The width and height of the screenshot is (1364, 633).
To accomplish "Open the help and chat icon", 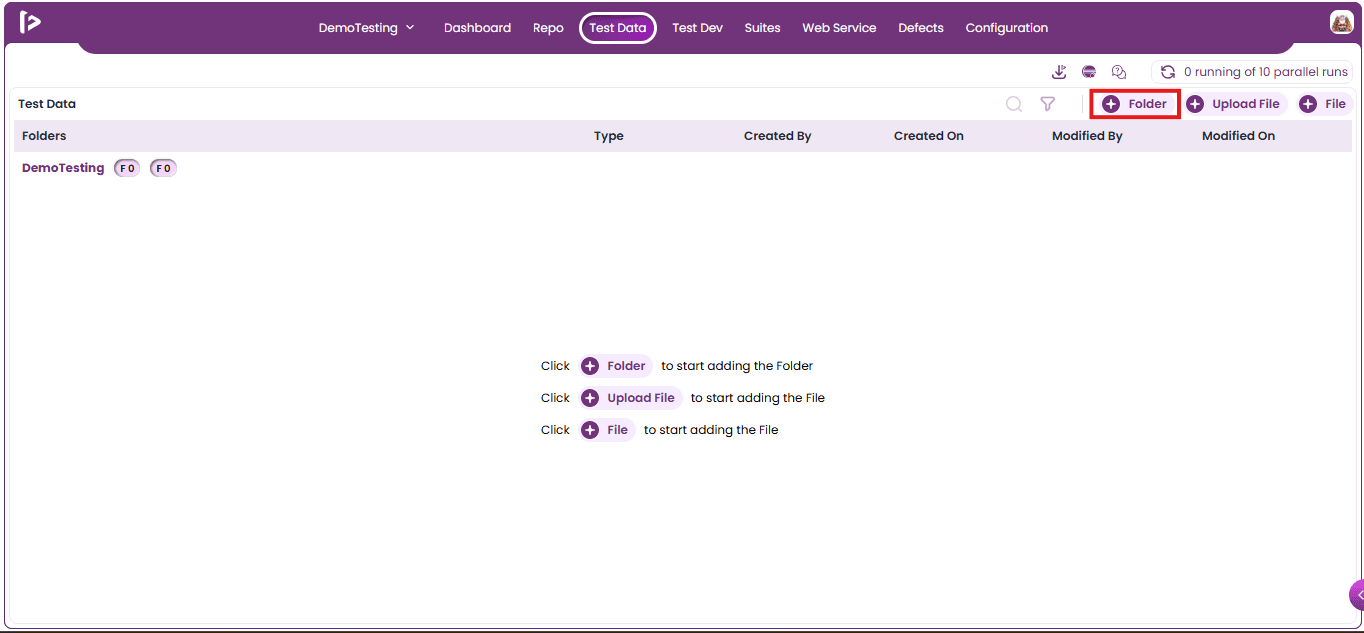I will [x=1119, y=72].
